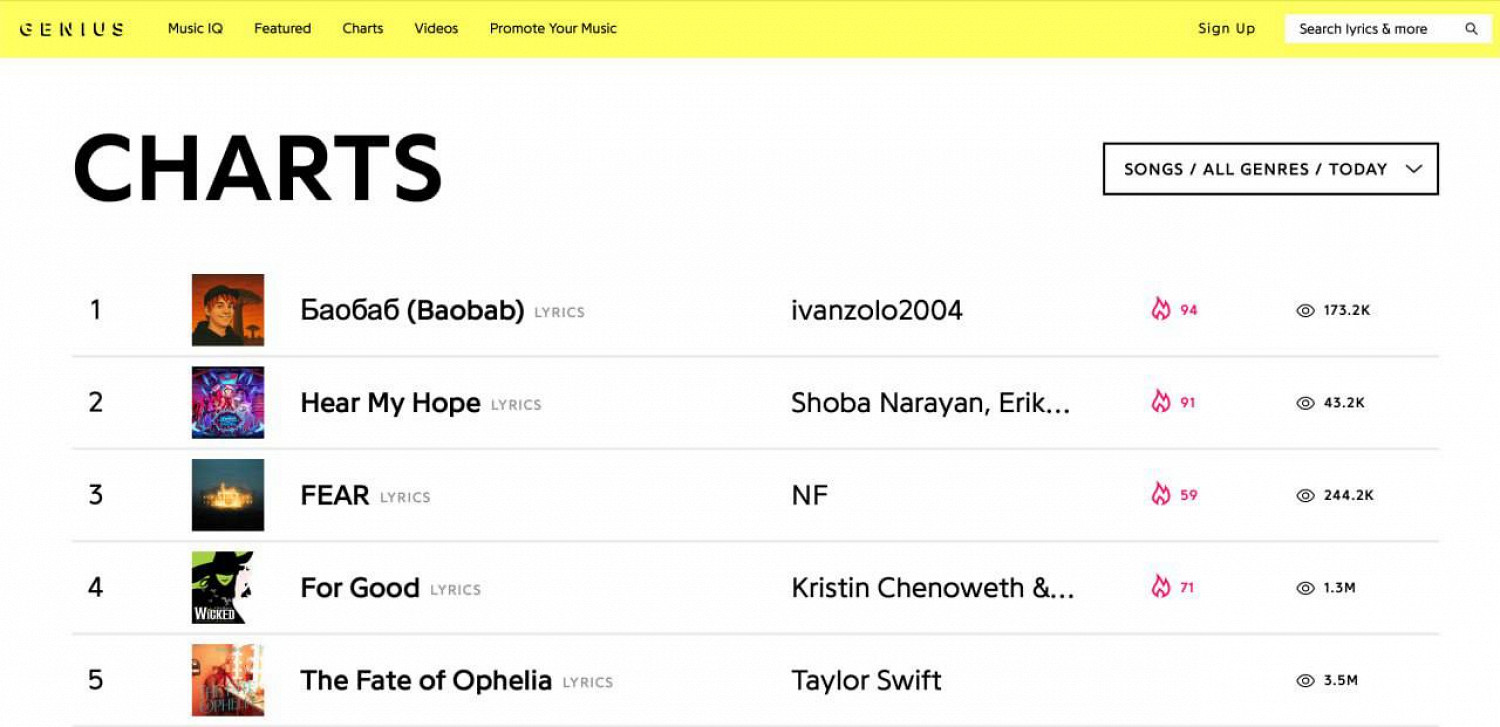The width and height of the screenshot is (1500, 727).
Task: Go to the Featured menu item
Action: [x=282, y=29]
